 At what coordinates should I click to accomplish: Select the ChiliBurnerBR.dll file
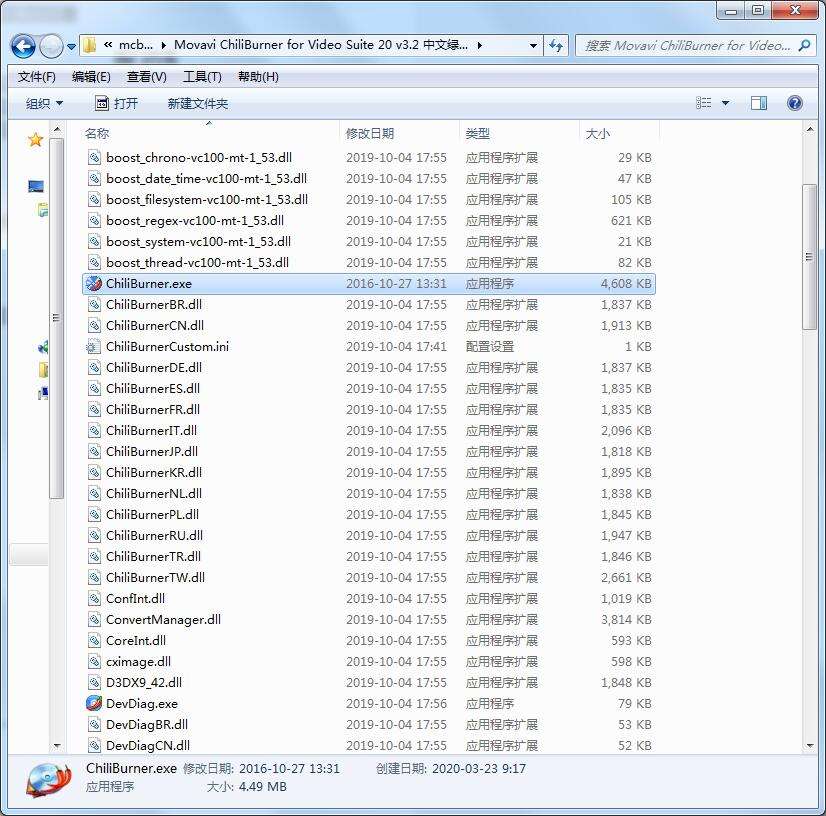[x=154, y=304]
